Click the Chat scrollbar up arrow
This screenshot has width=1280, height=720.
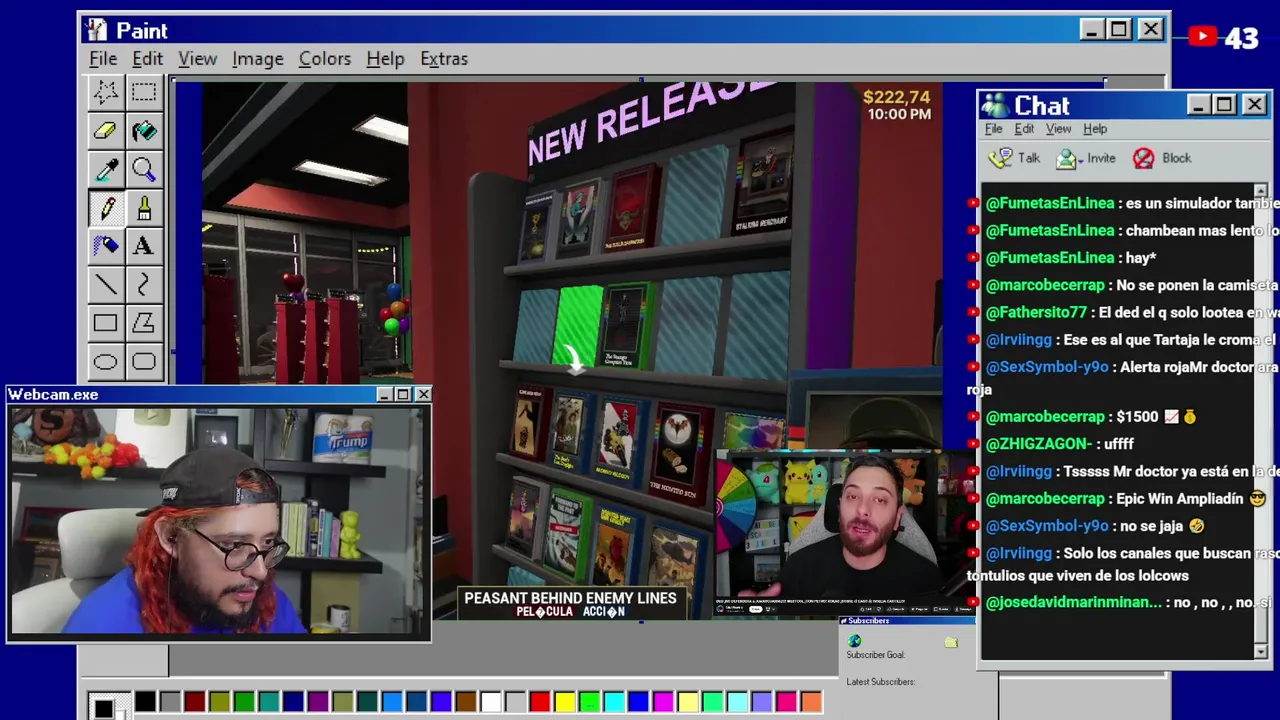1260,190
